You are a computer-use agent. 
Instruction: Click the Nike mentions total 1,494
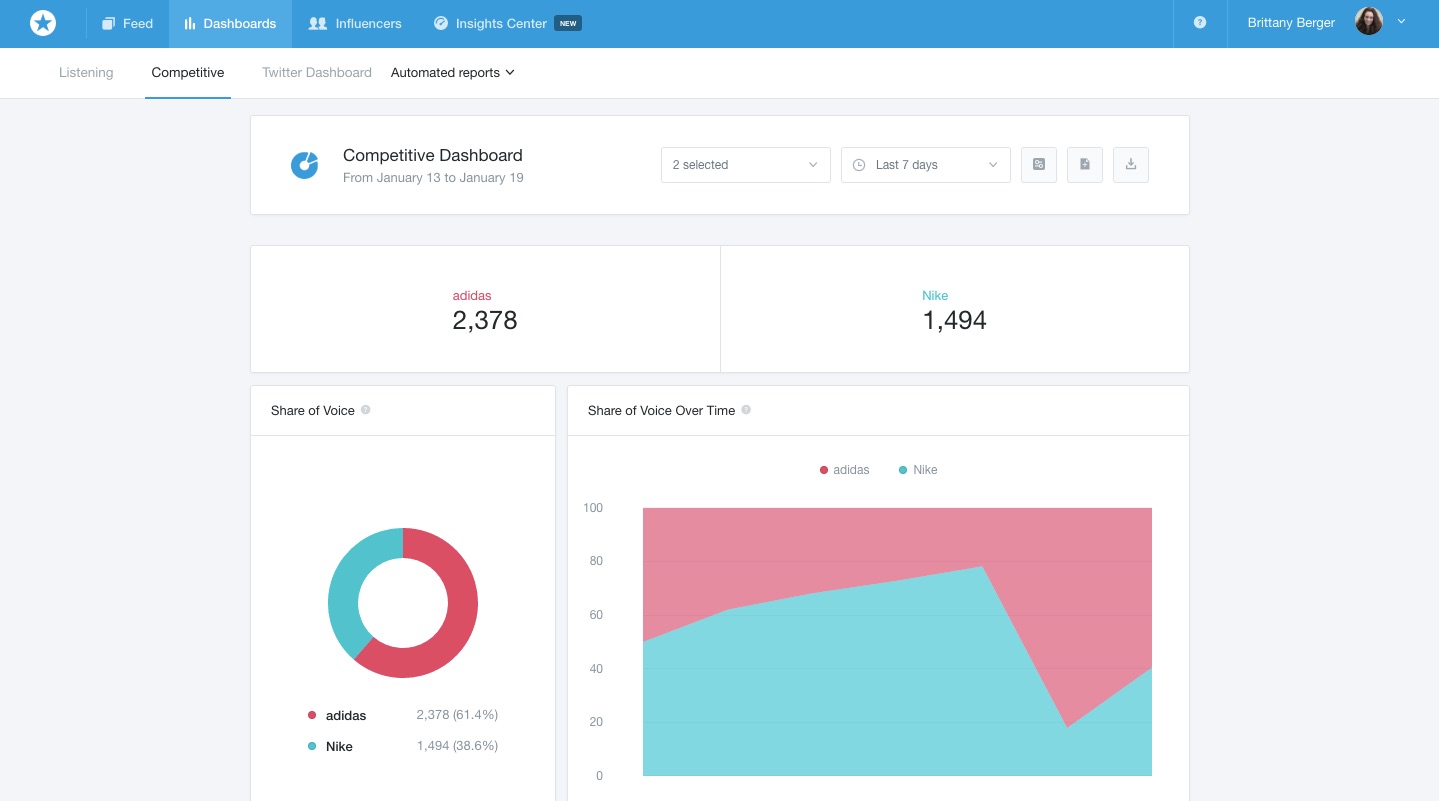955,320
